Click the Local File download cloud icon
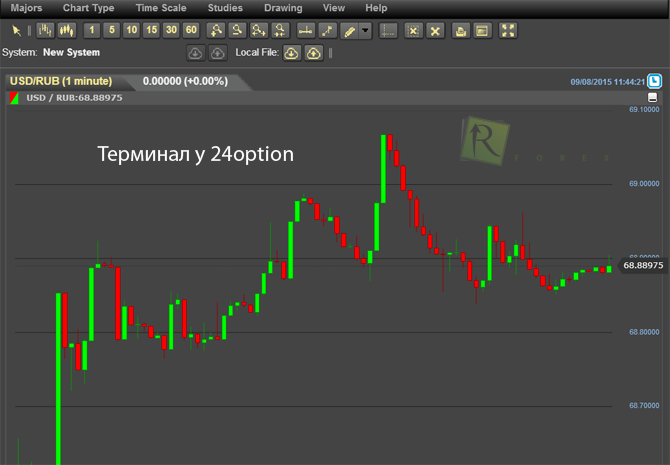670x465 pixels. 292,53
